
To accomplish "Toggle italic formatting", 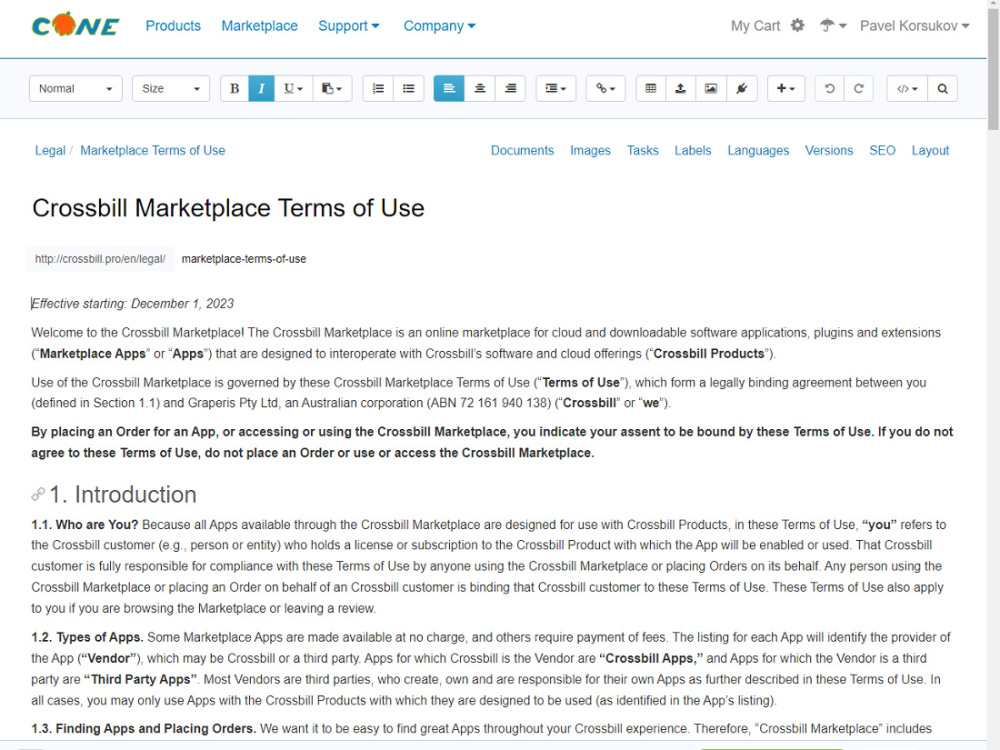I will [261, 89].
